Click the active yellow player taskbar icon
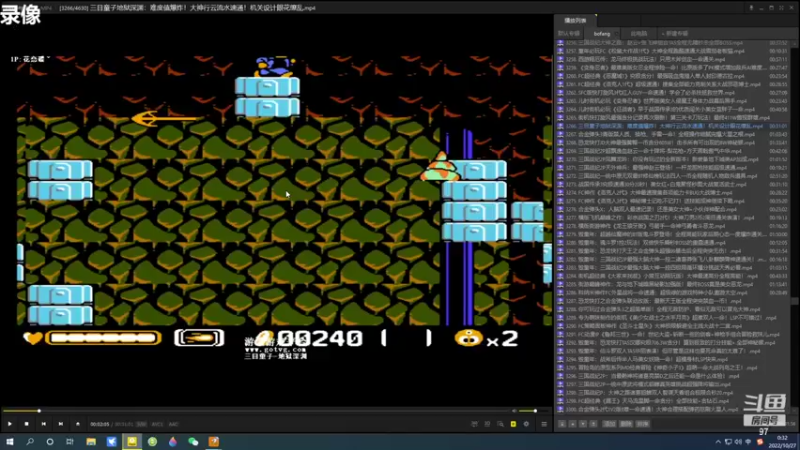Viewport: 800px width, 450px height. [x=132, y=441]
